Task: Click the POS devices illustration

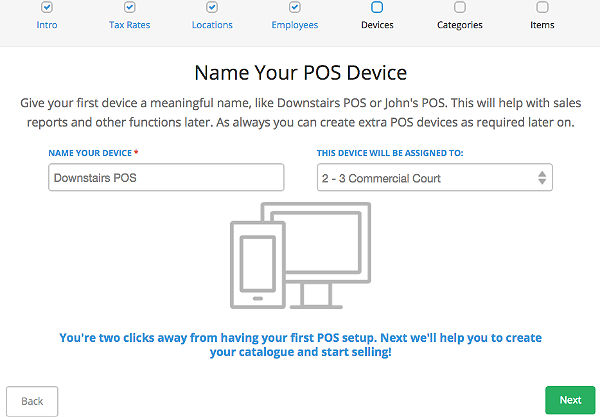Action: [300, 256]
